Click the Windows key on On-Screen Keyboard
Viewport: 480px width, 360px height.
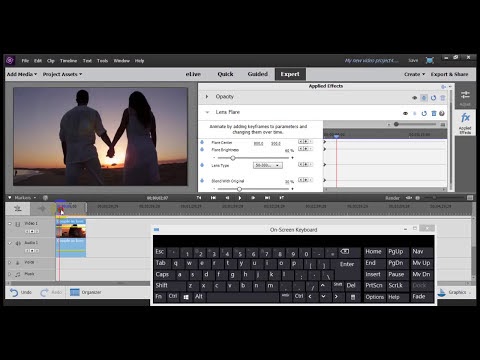(x=186, y=297)
